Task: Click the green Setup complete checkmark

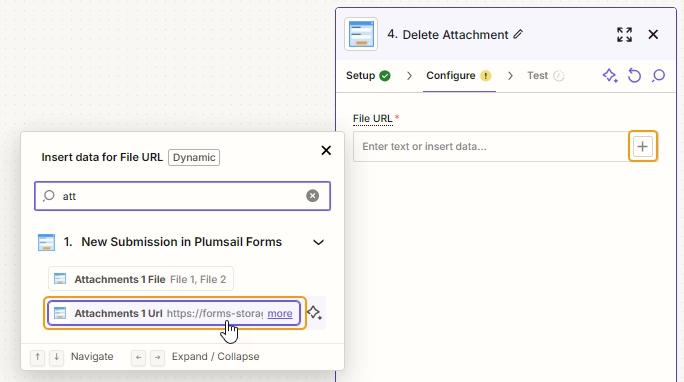Action: pyautogui.click(x=385, y=76)
